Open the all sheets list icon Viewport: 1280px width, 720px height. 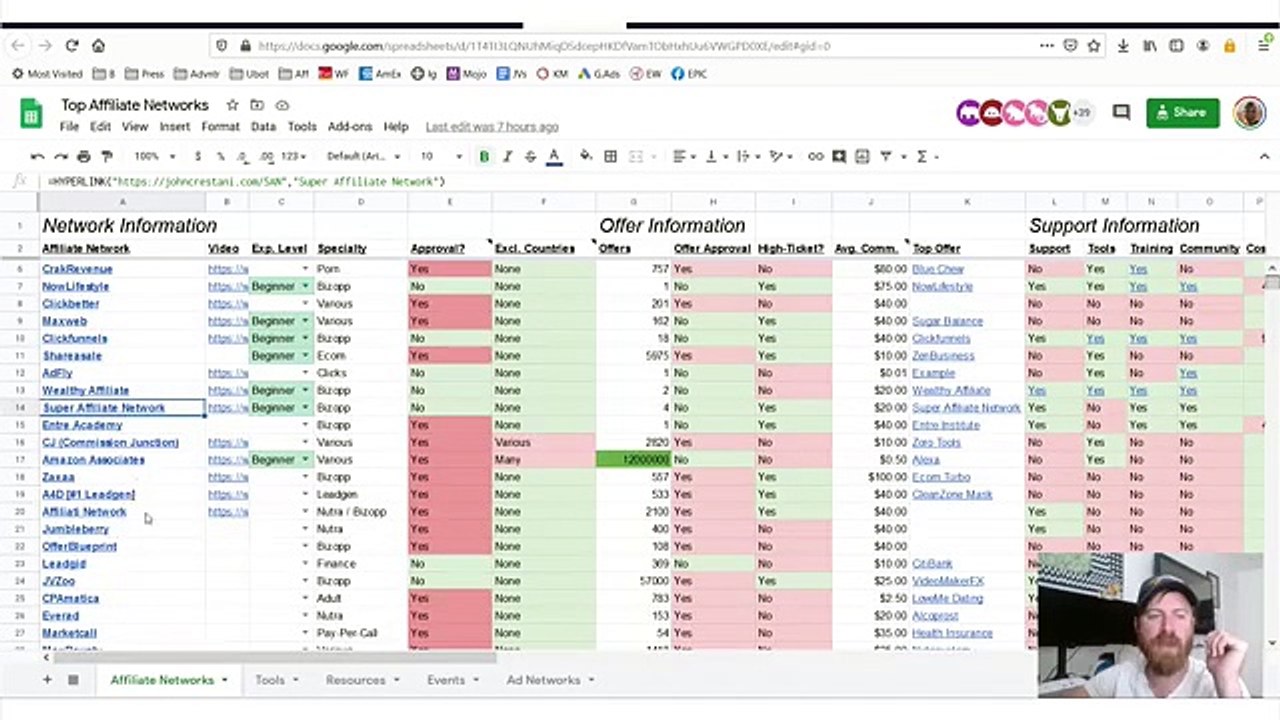coord(73,680)
